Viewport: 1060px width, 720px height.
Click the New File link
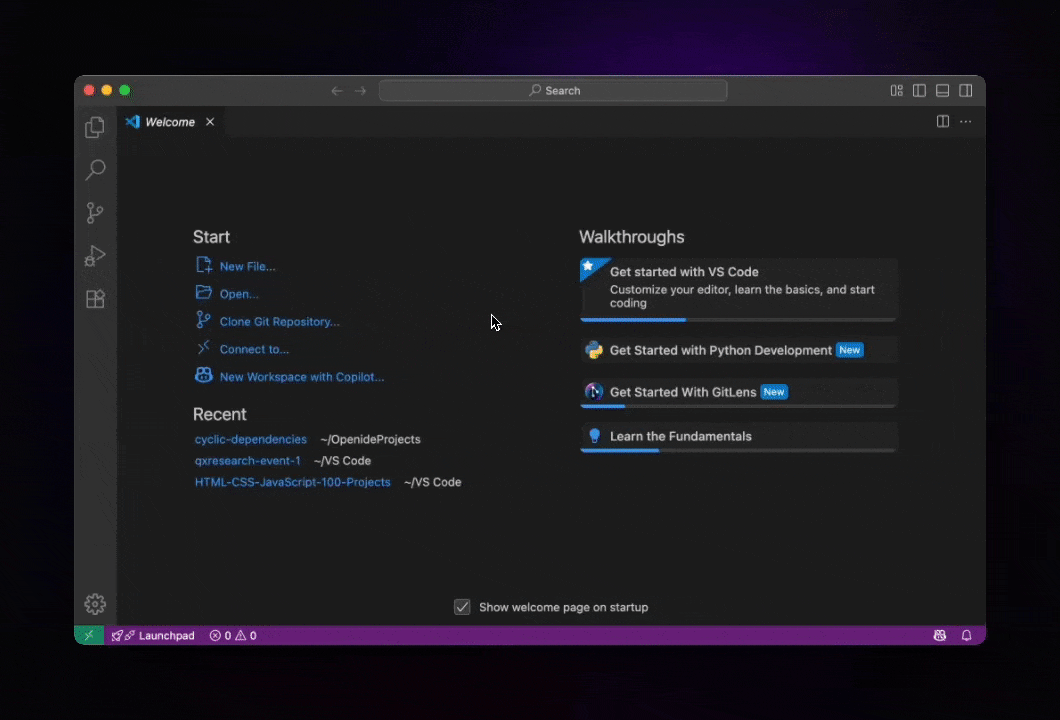pyautogui.click(x=247, y=266)
